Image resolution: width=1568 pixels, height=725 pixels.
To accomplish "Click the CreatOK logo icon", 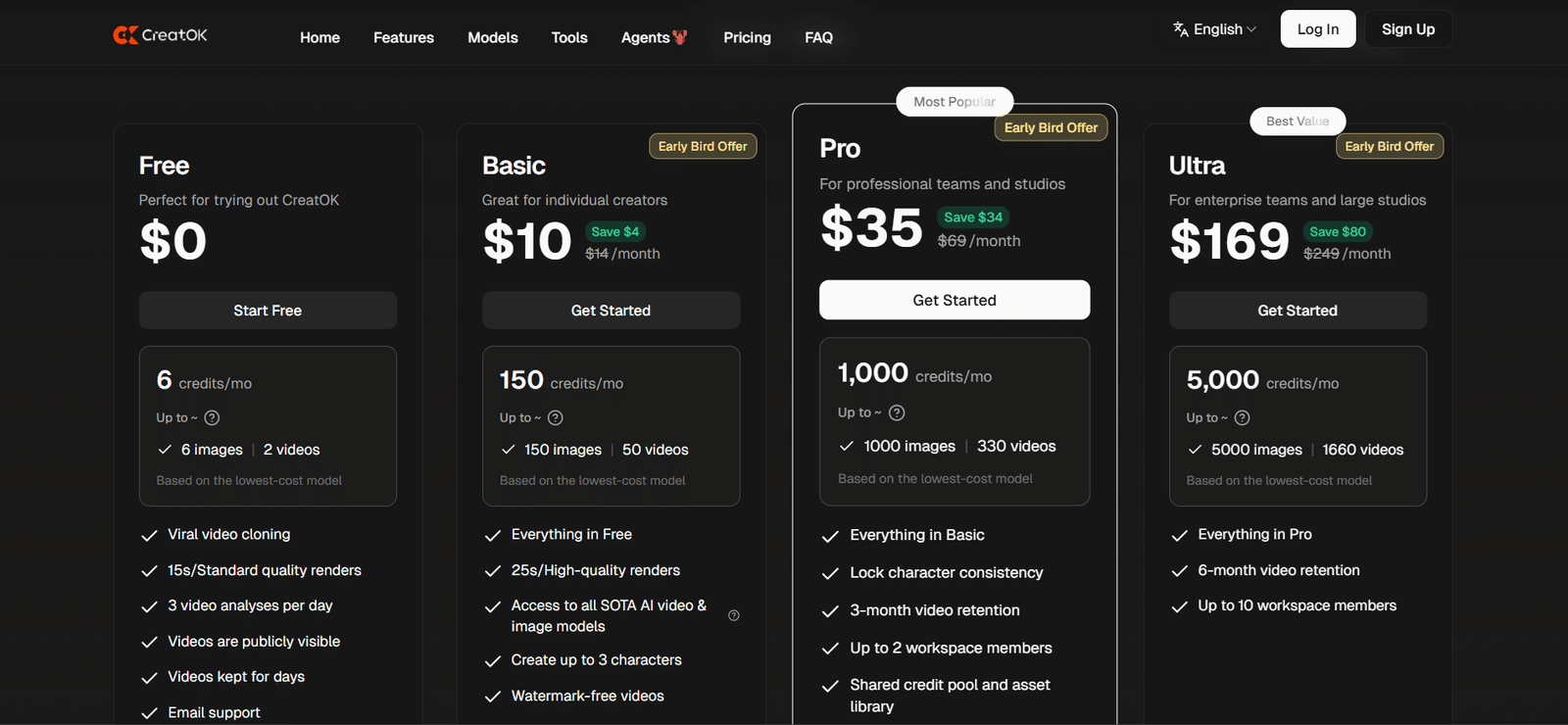I will pyautogui.click(x=125, y=35).
